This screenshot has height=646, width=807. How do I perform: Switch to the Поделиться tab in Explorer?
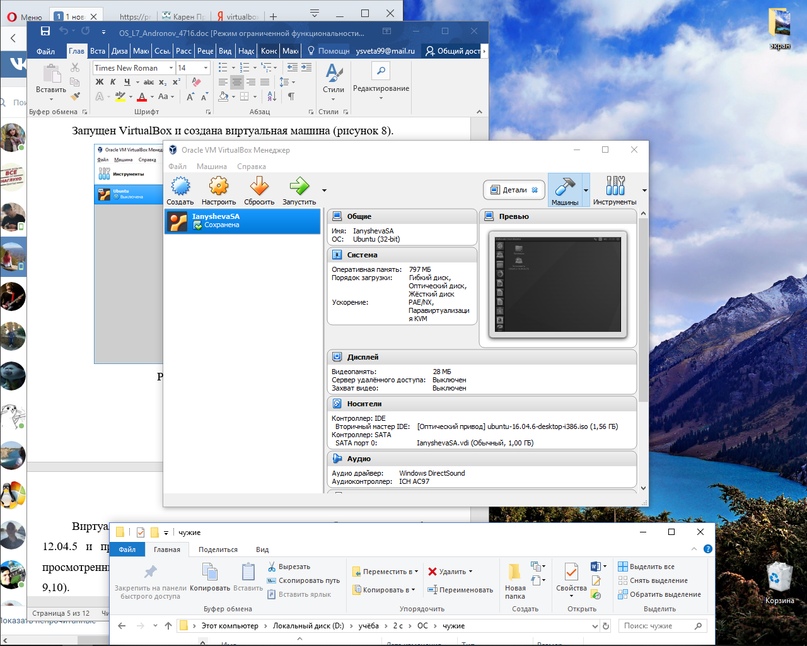pos(217,549)
